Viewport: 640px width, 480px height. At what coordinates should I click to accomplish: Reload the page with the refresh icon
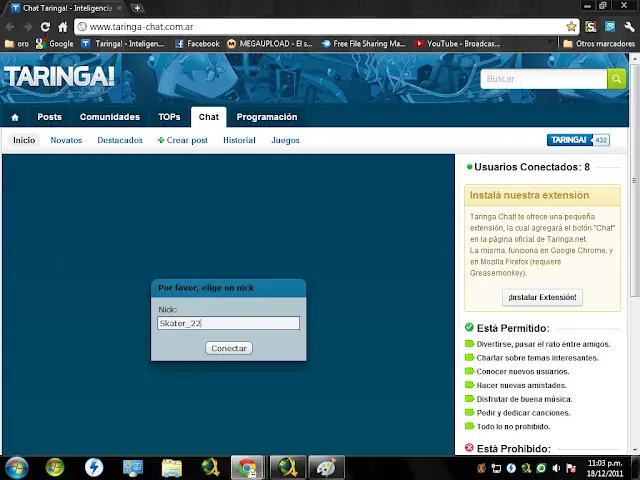coord(45,27)
